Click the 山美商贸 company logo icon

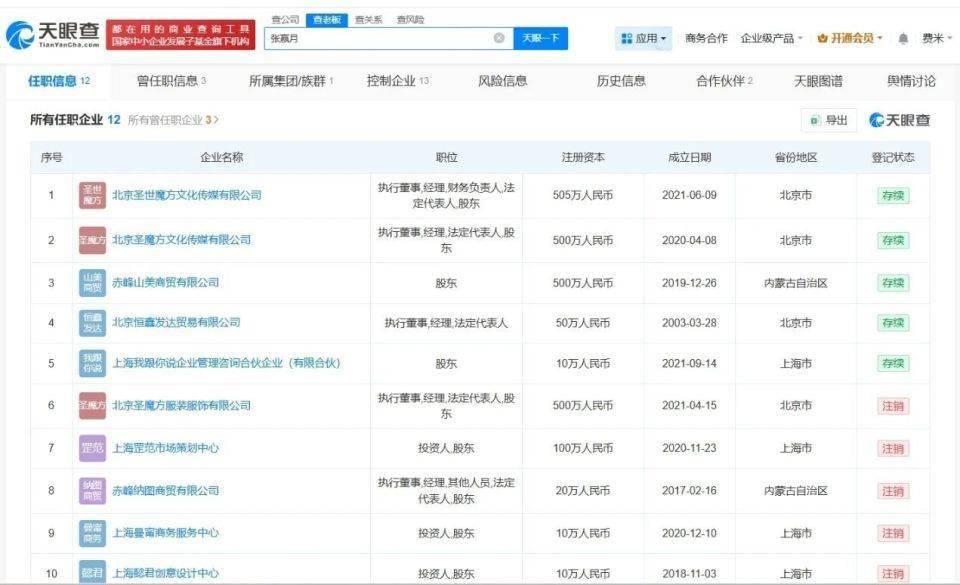(x=92, y=283)
